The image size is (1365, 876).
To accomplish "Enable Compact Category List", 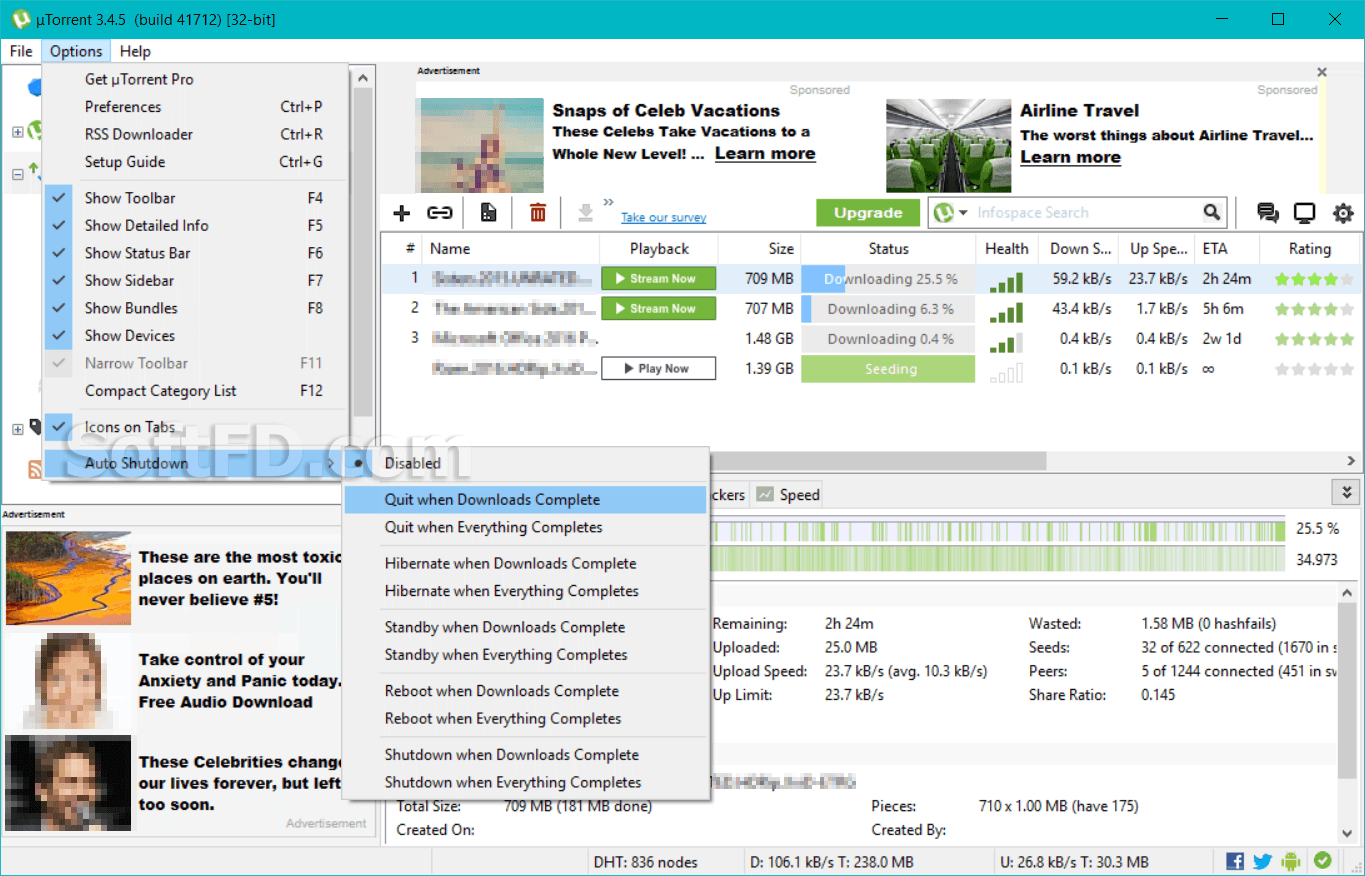I will click(x=195, y=391).
